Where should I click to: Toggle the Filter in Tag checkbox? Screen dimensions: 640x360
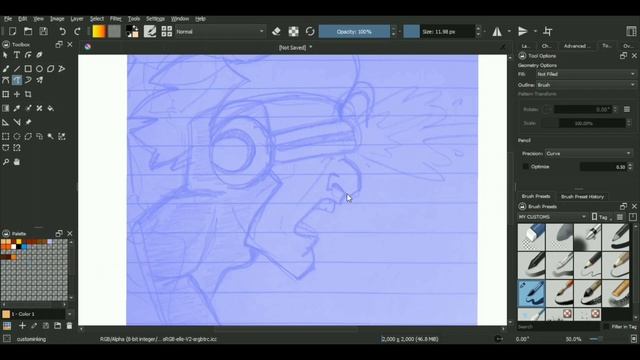606,327
